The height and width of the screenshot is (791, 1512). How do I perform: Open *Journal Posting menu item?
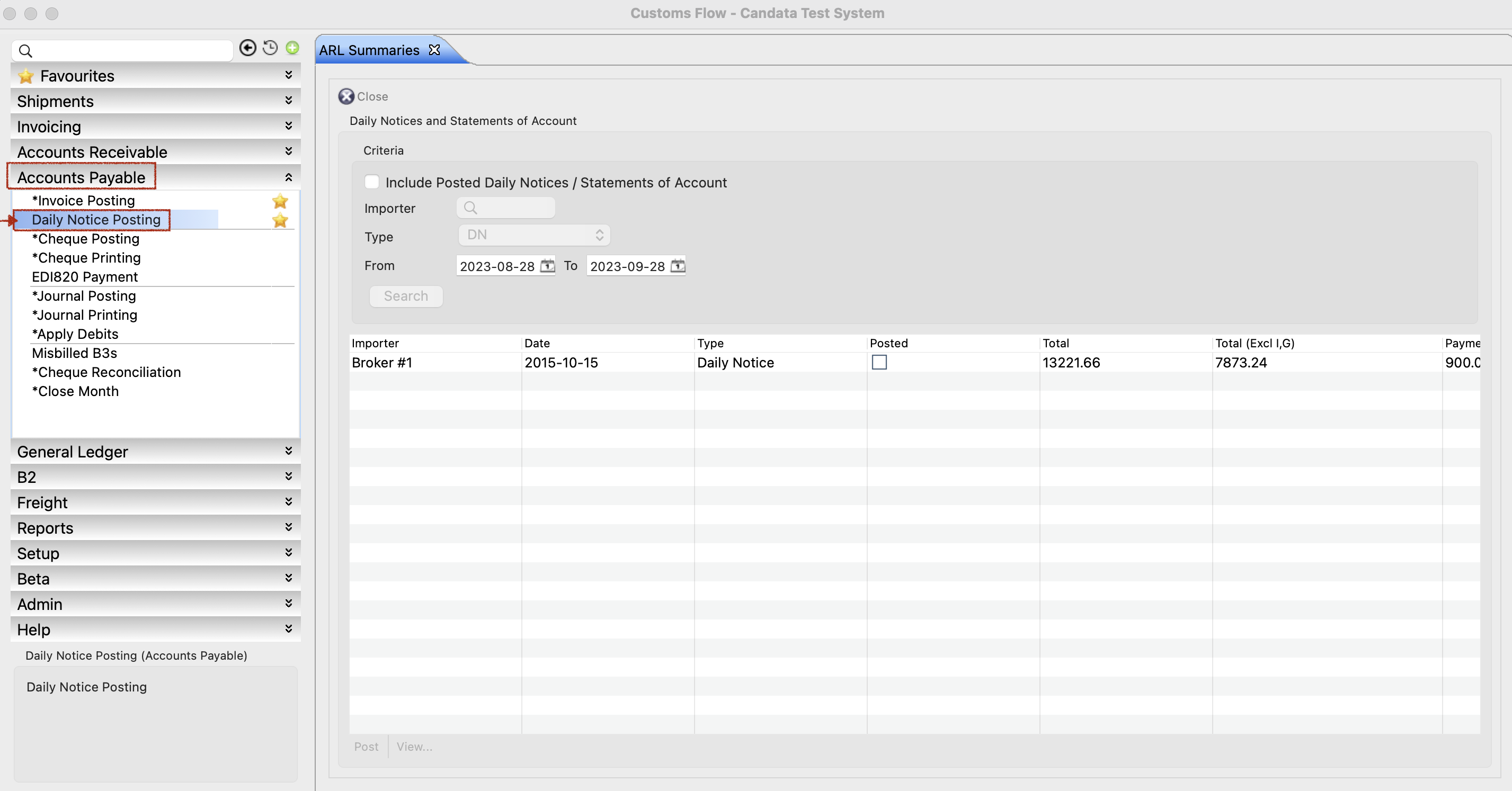click(x=84, y=296)
